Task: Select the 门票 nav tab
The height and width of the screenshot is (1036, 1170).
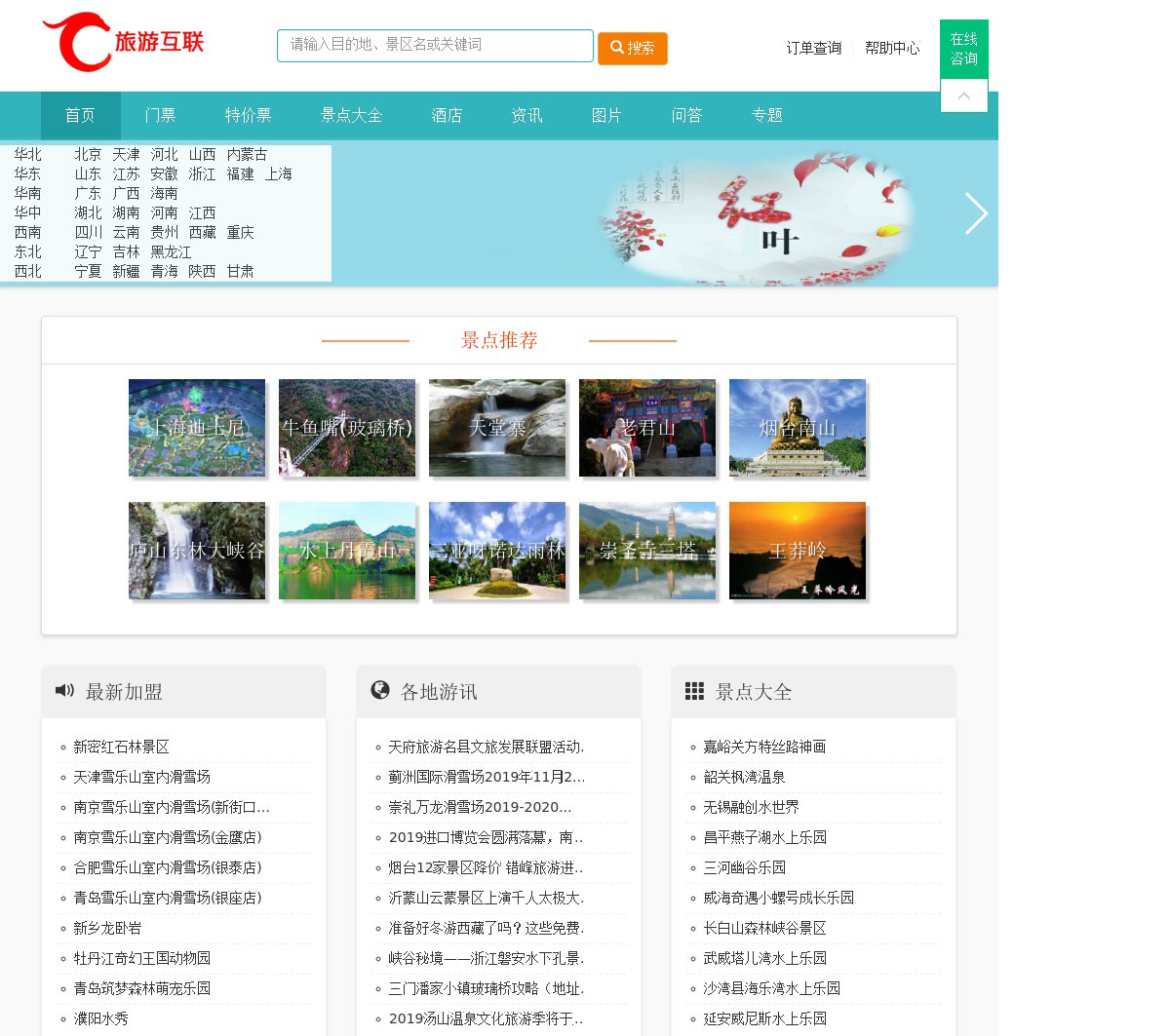Action: (160, 116)
